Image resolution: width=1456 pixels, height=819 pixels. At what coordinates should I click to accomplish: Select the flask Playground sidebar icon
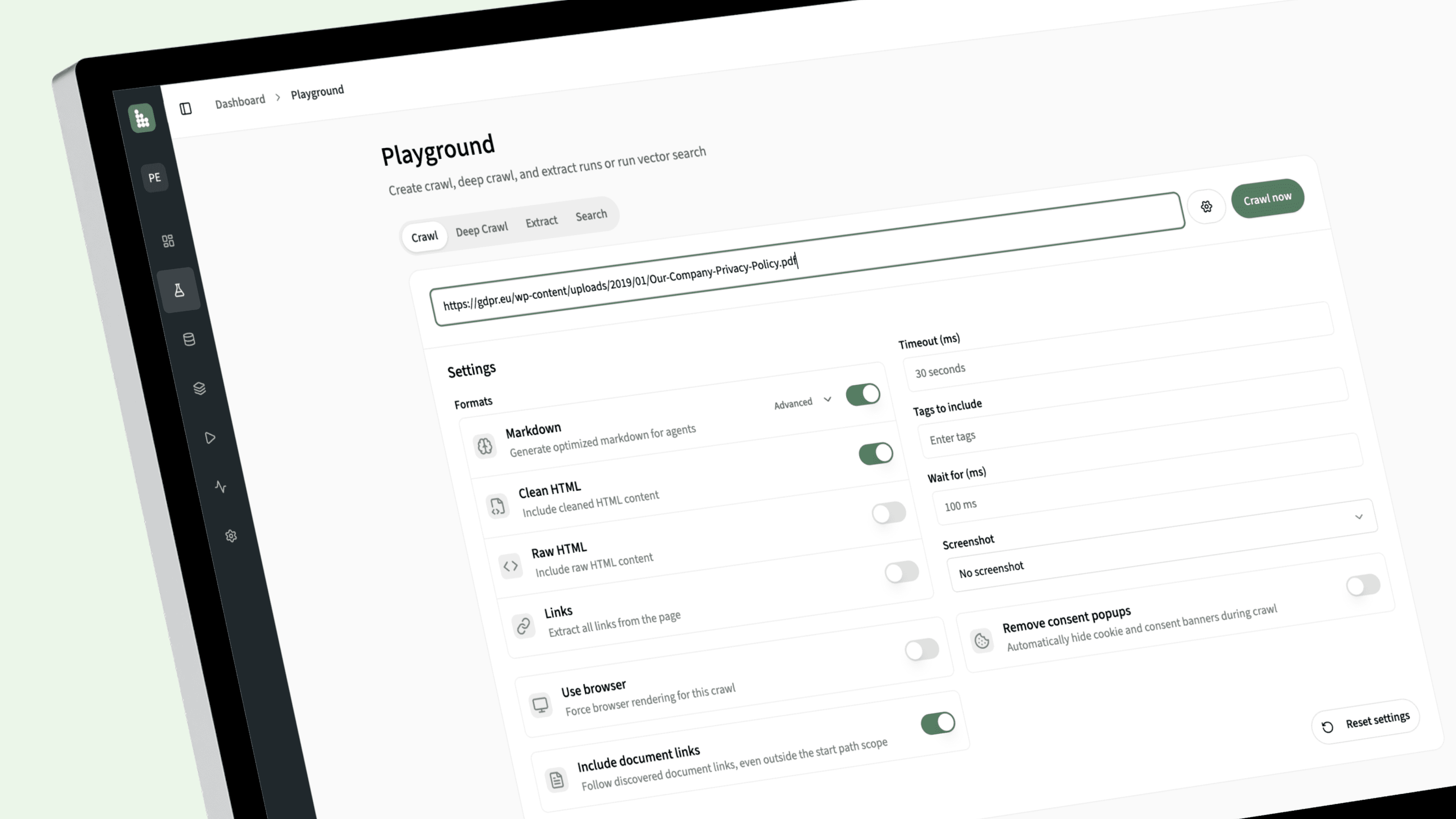click(179, 290)
